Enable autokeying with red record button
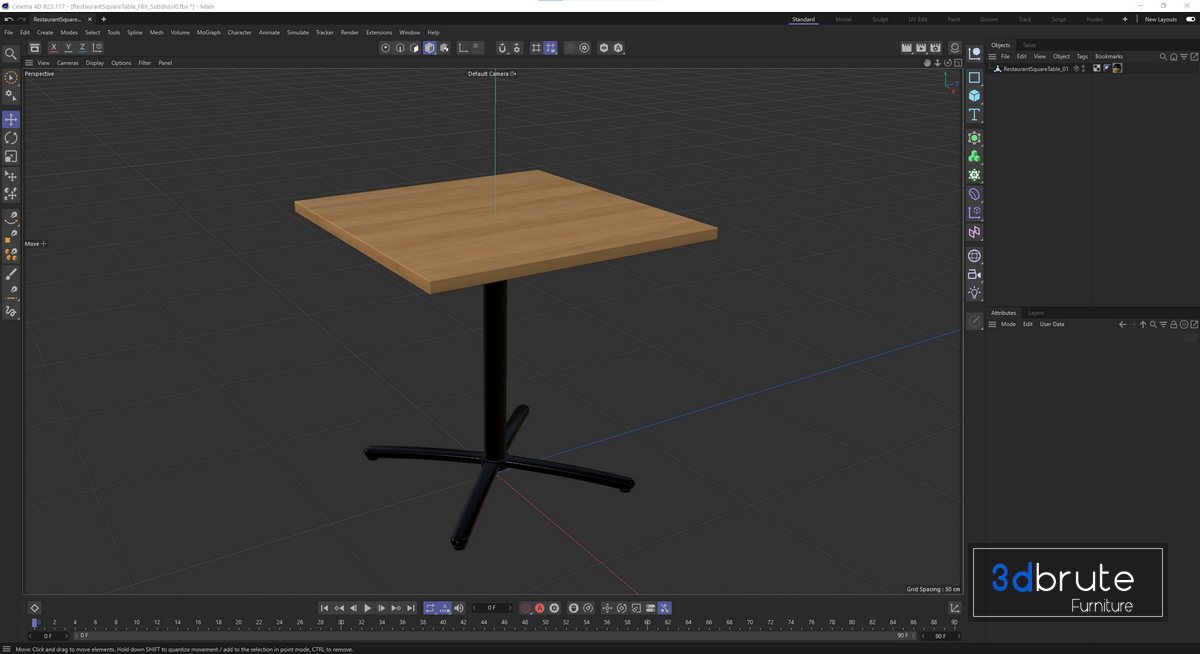The image size is (1200, 654). click(539, 608)
